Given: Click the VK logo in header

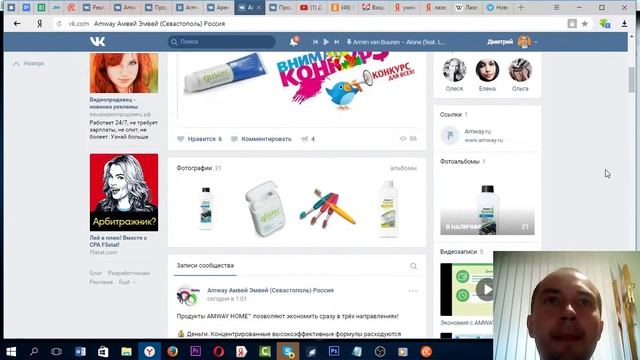Looking at the screenshot, I should point(97,41).
